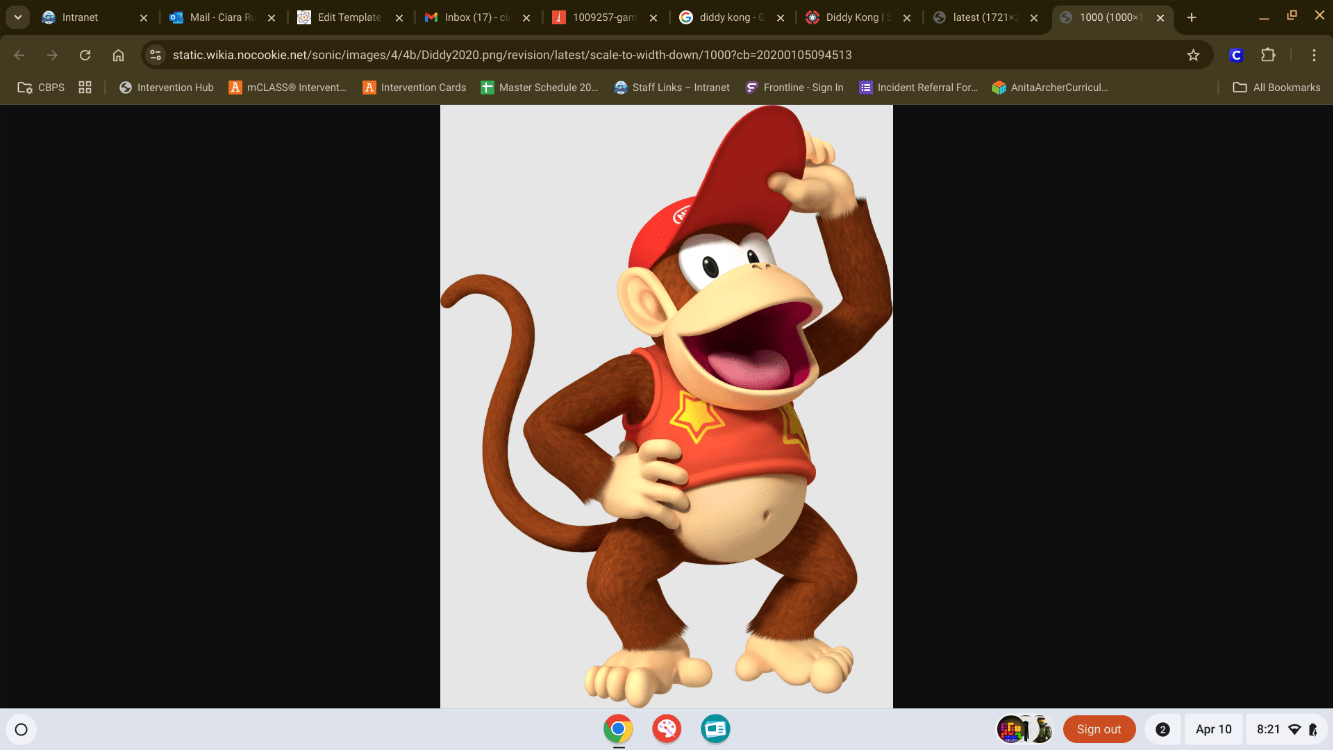Open the teal news app on shelf
Screen dimensions: 1333x750
click(x=715, y=729)
